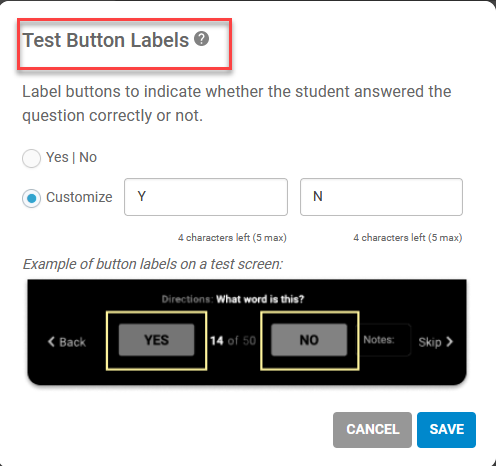Click the YES button in the example

coord(156,340)
